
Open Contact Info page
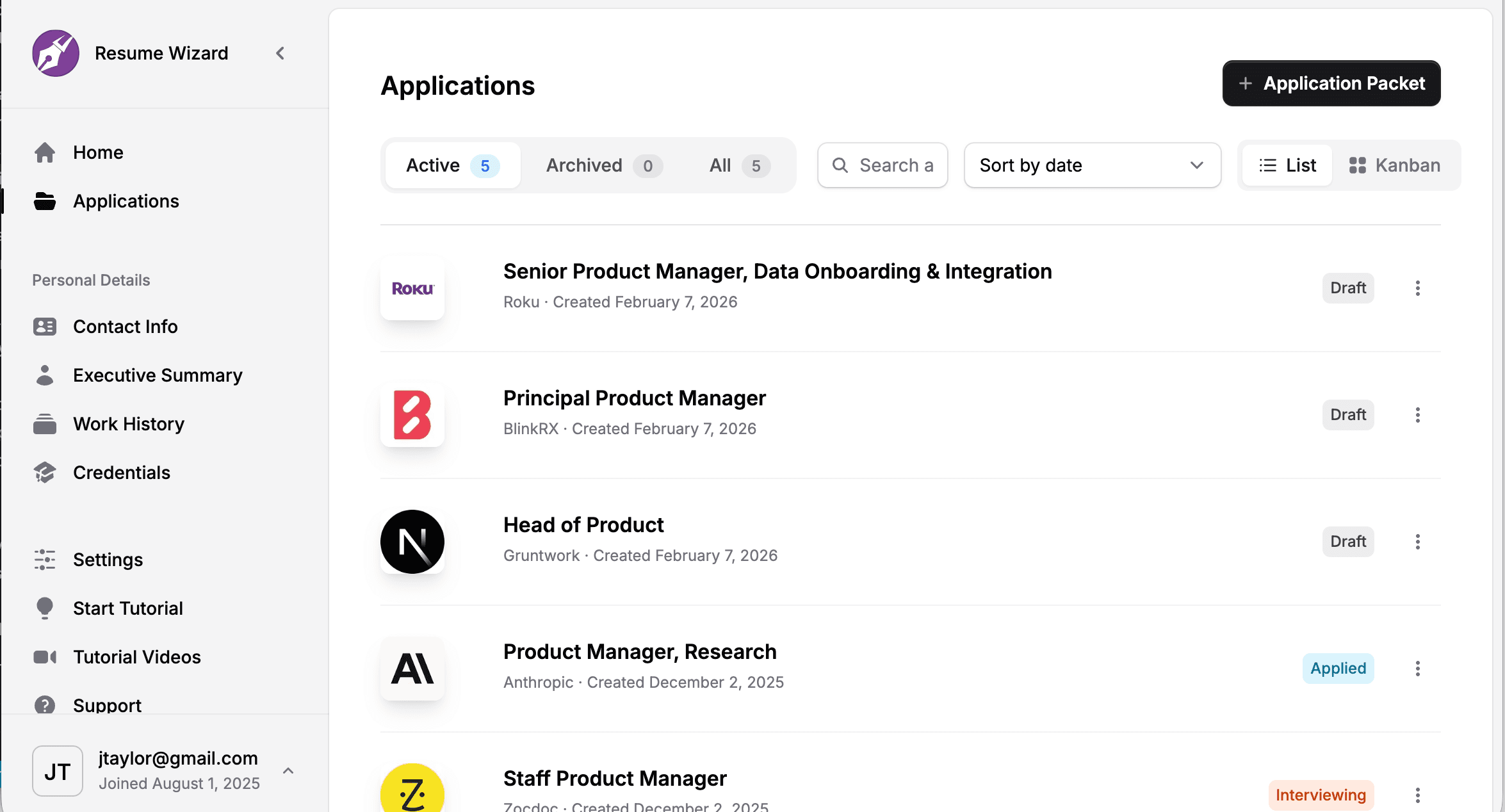126,327
